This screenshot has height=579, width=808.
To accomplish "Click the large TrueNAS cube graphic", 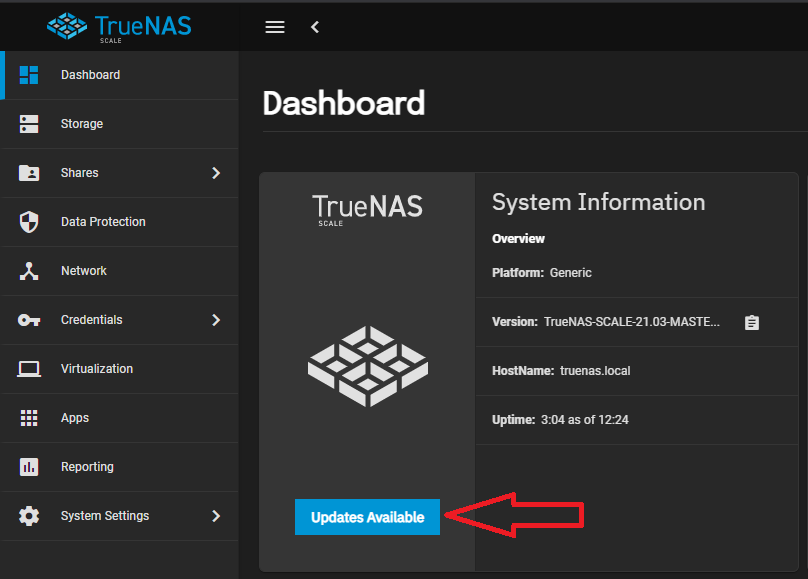I will coord(367,366).
